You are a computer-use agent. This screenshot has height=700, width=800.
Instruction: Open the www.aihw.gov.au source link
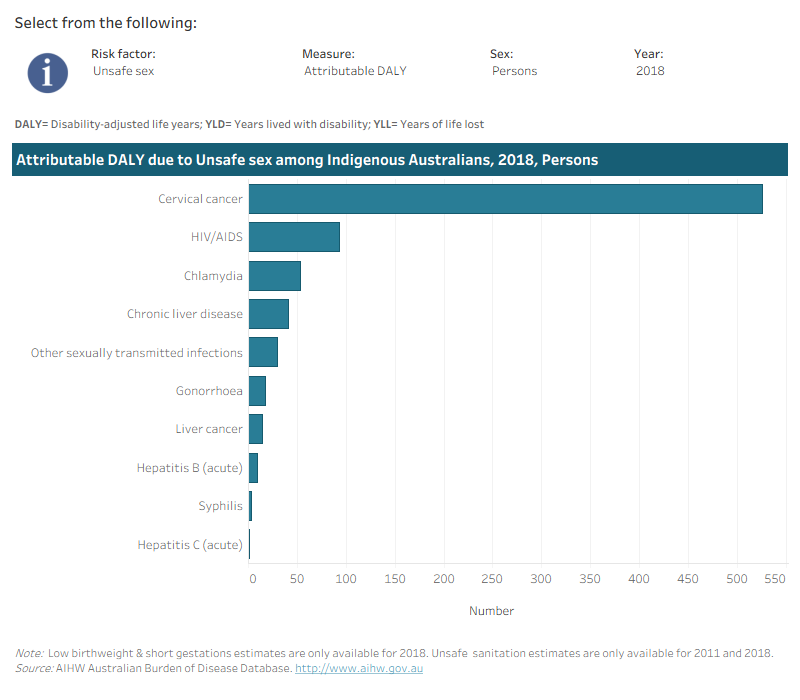tap(359, 668)
